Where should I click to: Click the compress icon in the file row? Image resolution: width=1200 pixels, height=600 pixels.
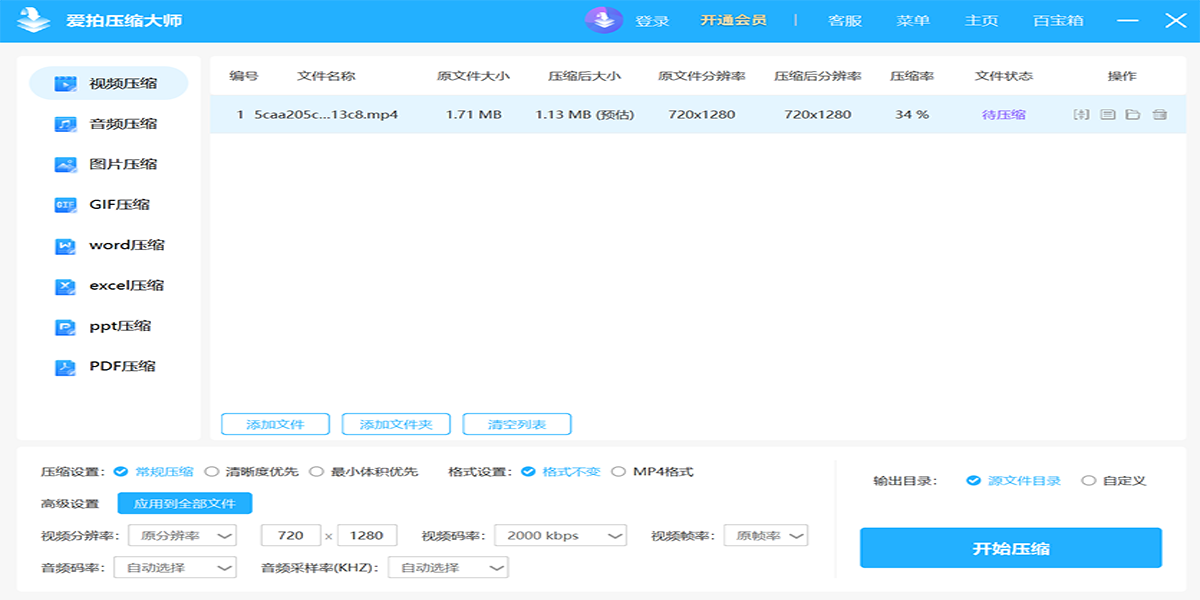[x=1081, y=115]
